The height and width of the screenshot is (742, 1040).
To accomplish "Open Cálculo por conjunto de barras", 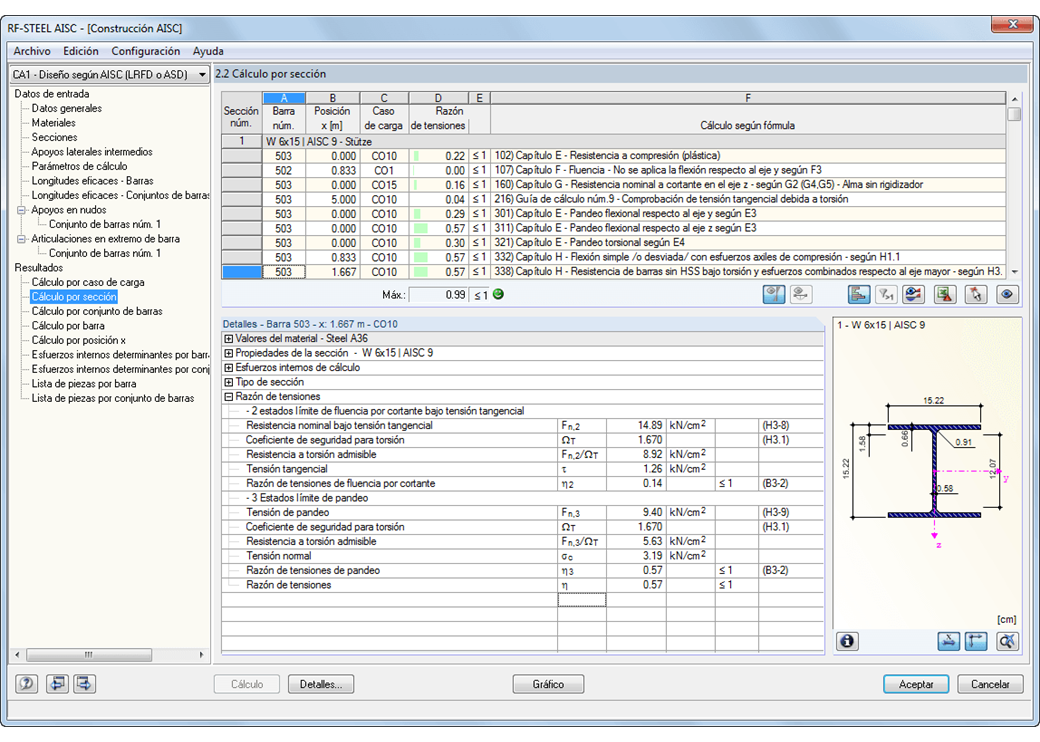I will 98,312.
